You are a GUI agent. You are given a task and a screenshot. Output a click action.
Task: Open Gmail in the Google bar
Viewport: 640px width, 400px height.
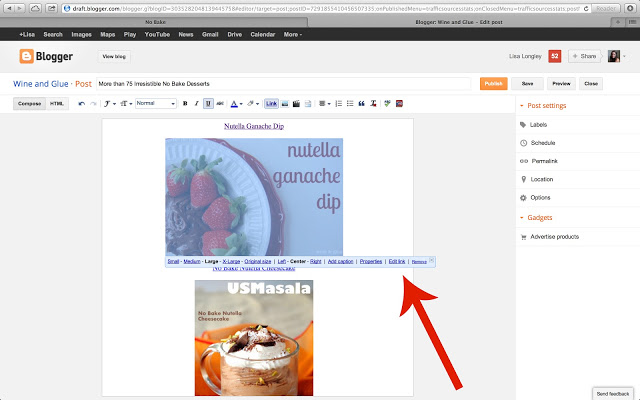[210, 35]
